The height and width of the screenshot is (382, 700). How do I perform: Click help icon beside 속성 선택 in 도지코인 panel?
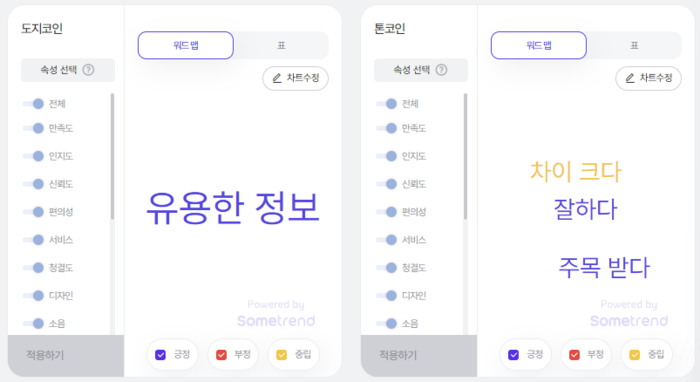88,70
